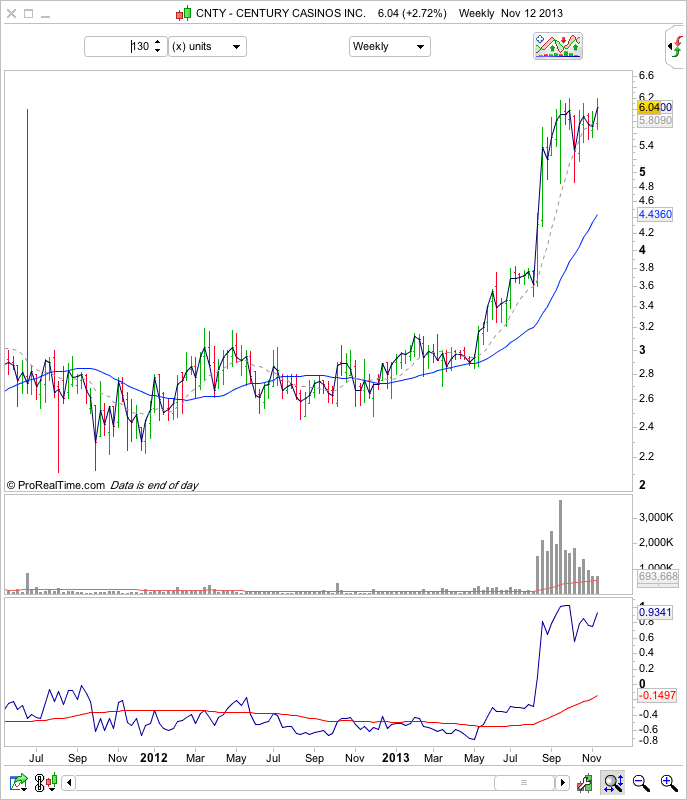Maximize the chart window with the square button
Screen dimensions: 687x800
pyautogui.click(x=29, y=14)
